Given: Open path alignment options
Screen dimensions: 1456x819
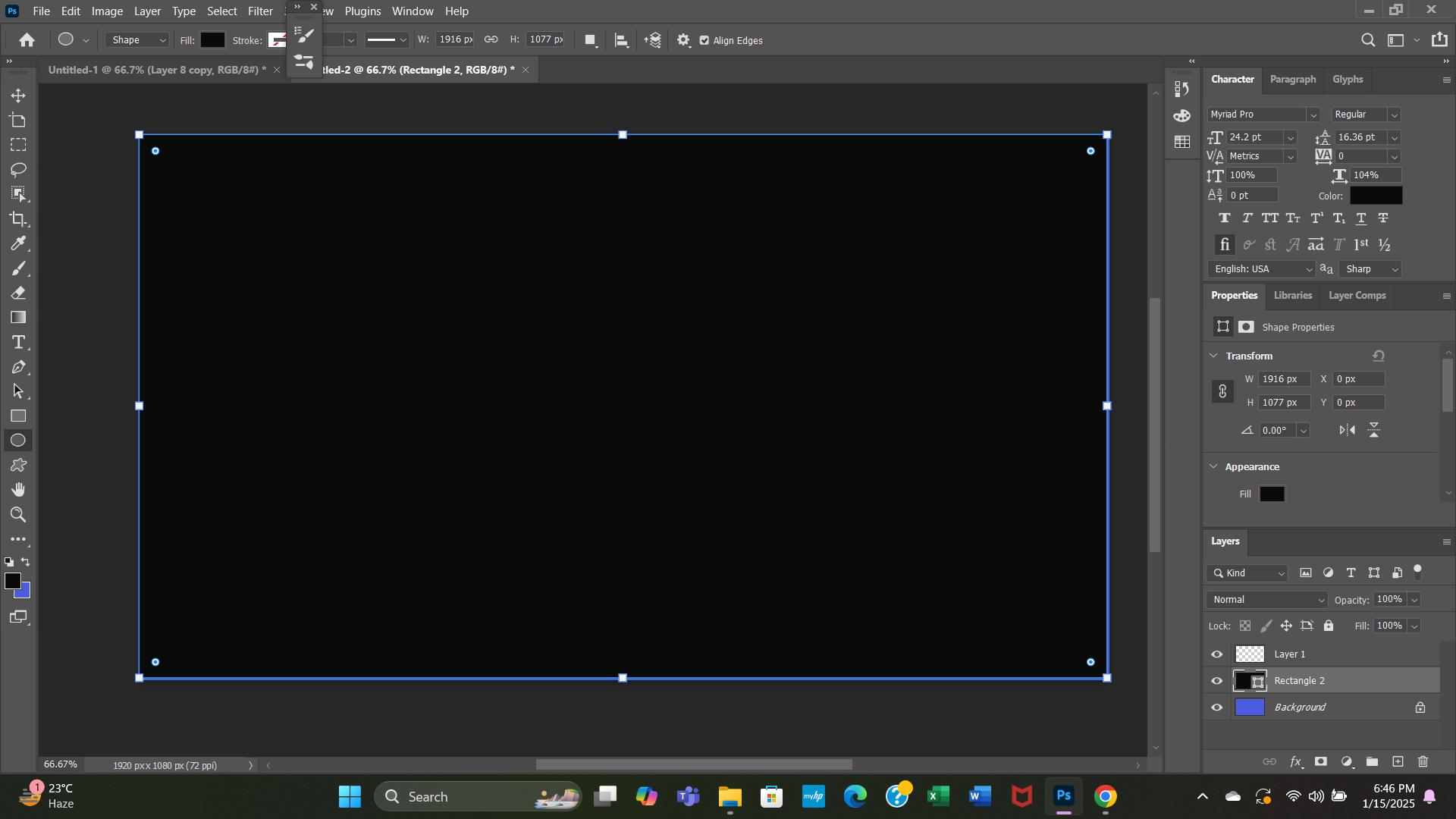Looking at the screenshot, I should pyautogui.click(x=622, y=40).
